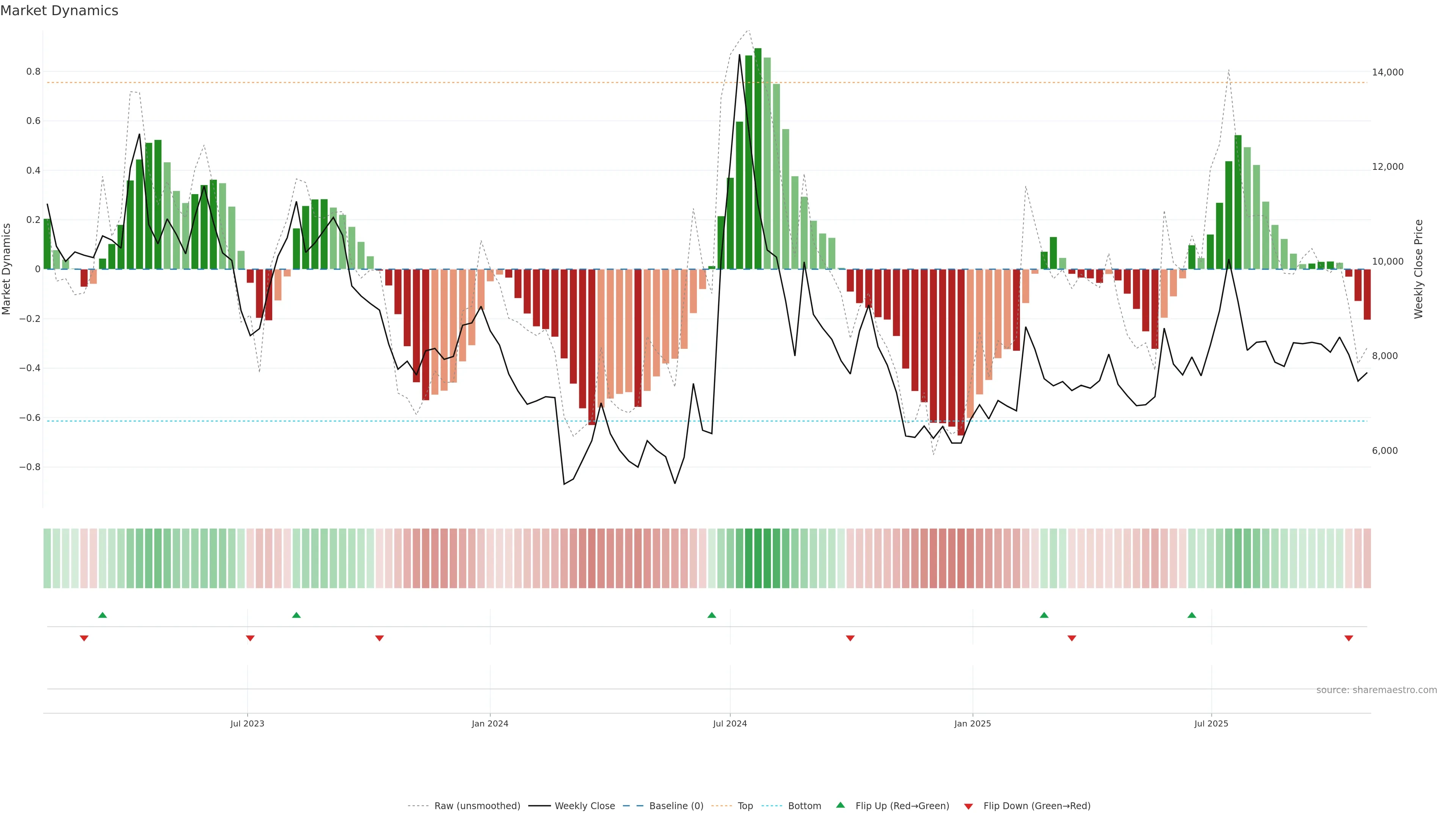The width and height of the screenshot is (1456, 819).
Task: Click Flip Up marker just before Jul 2024
Action: (712, 615)
